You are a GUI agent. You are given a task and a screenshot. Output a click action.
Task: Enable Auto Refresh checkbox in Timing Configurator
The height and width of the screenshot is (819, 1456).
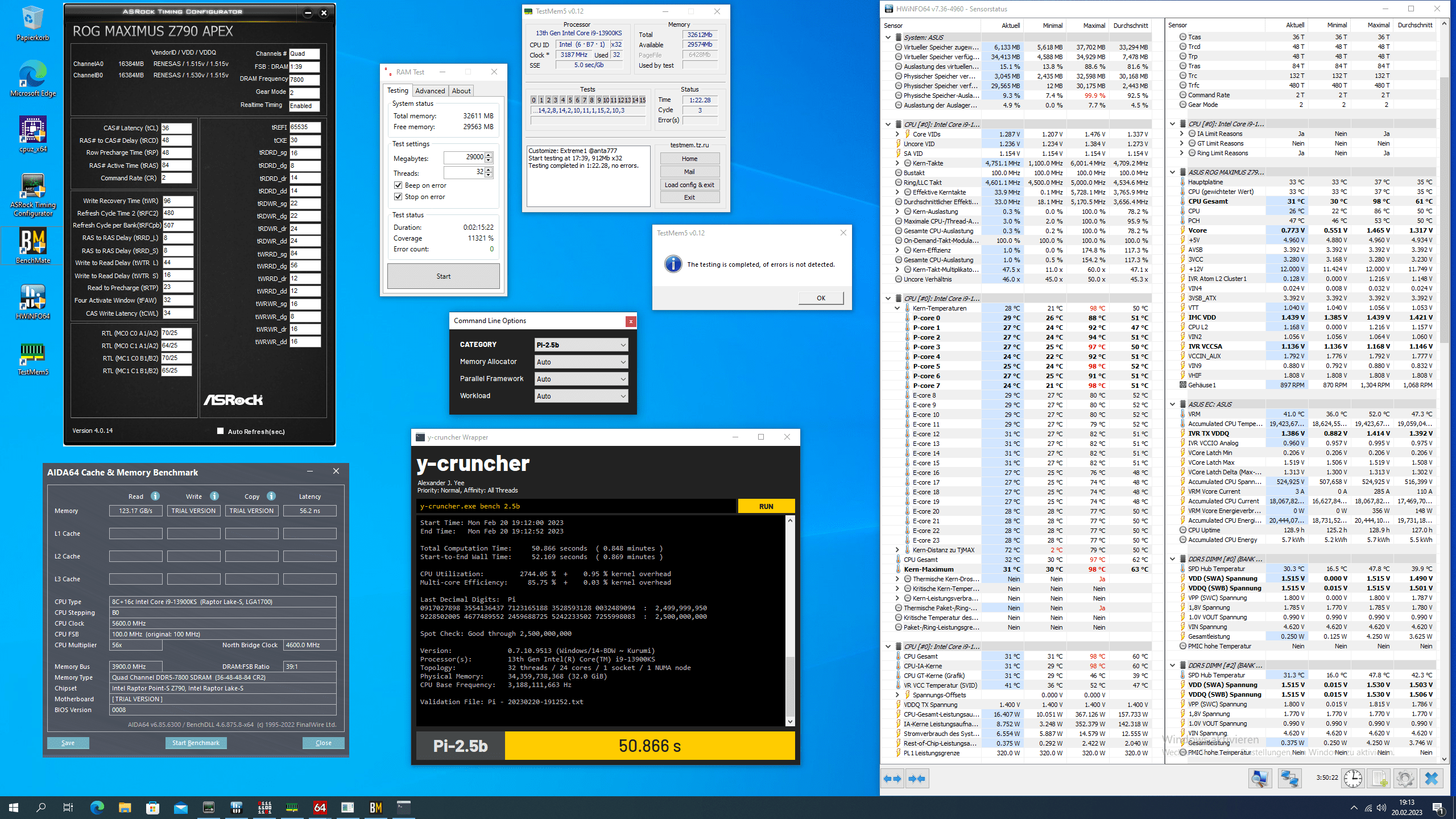pos(220,431)
